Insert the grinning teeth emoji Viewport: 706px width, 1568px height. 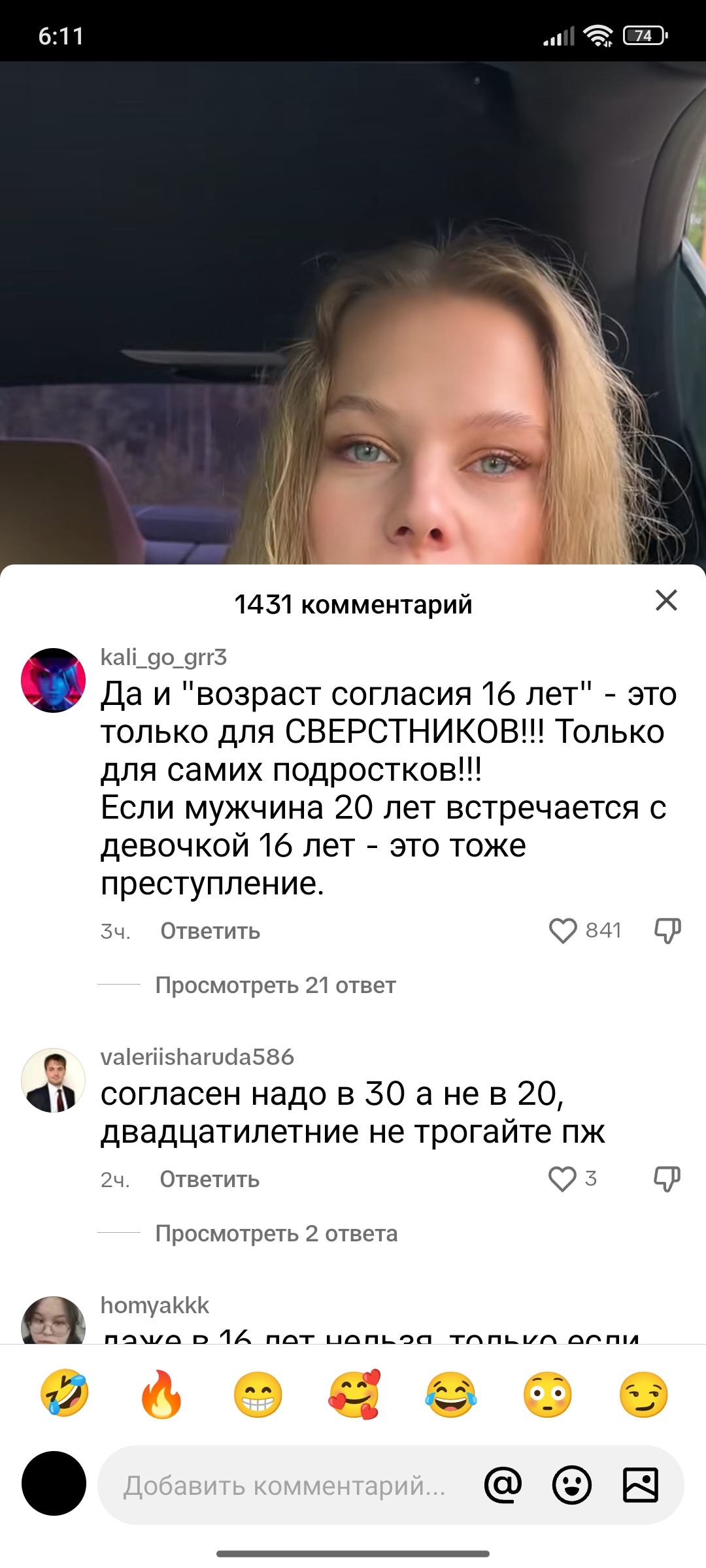tap(258, 1394)
